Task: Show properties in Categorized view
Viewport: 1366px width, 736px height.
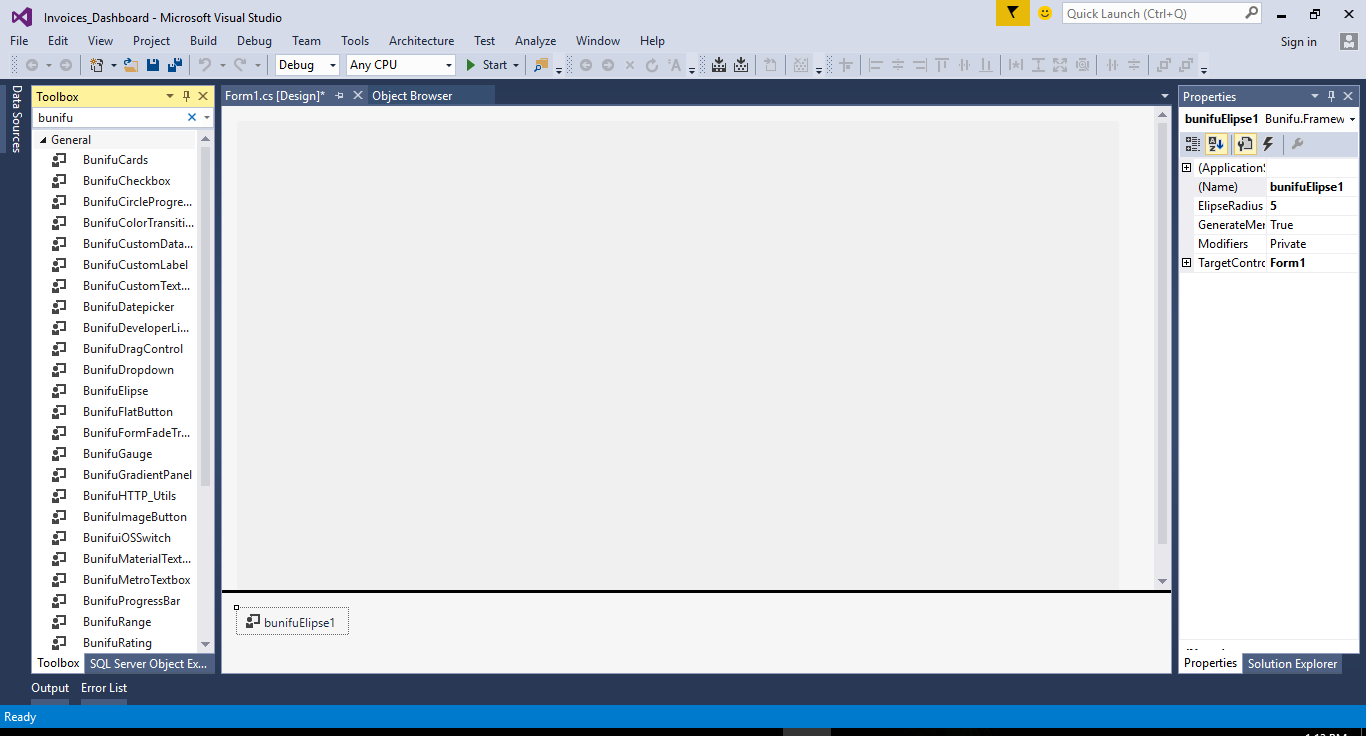Action: (1193, 144)
